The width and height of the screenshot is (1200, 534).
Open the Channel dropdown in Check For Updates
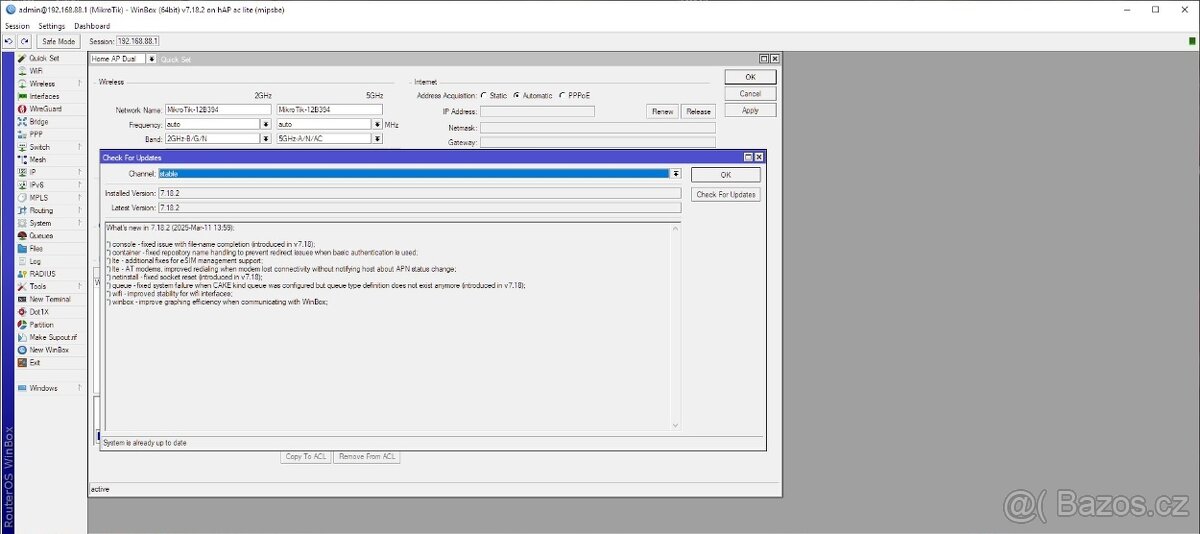pos(676,173)
